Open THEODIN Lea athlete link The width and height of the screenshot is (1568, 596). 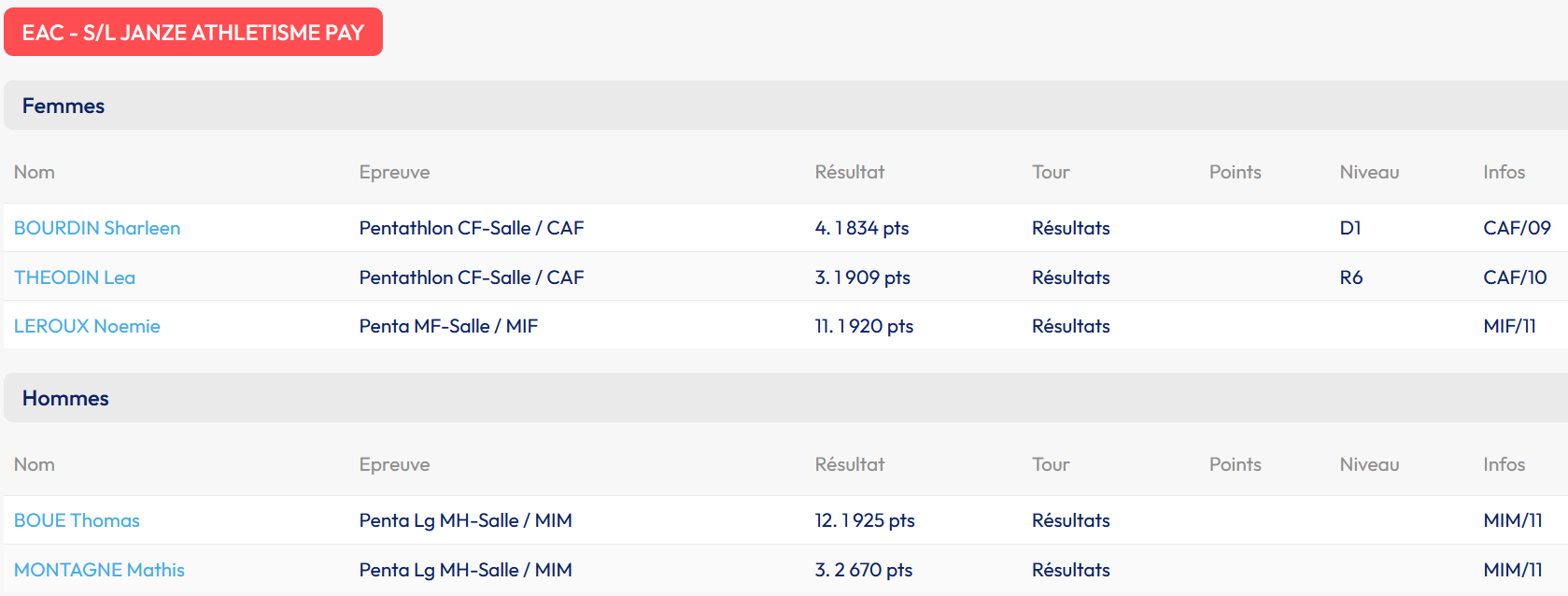(75, 277)
